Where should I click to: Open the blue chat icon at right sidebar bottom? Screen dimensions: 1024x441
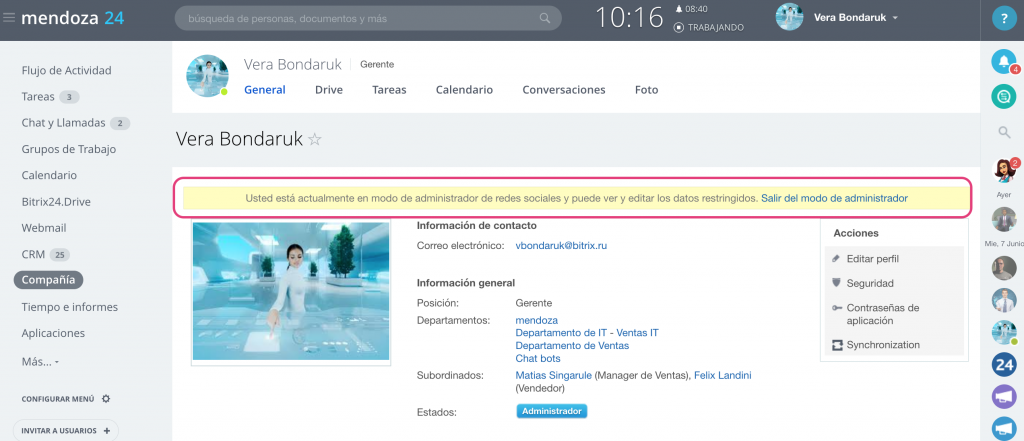(x=1004, y=428)
